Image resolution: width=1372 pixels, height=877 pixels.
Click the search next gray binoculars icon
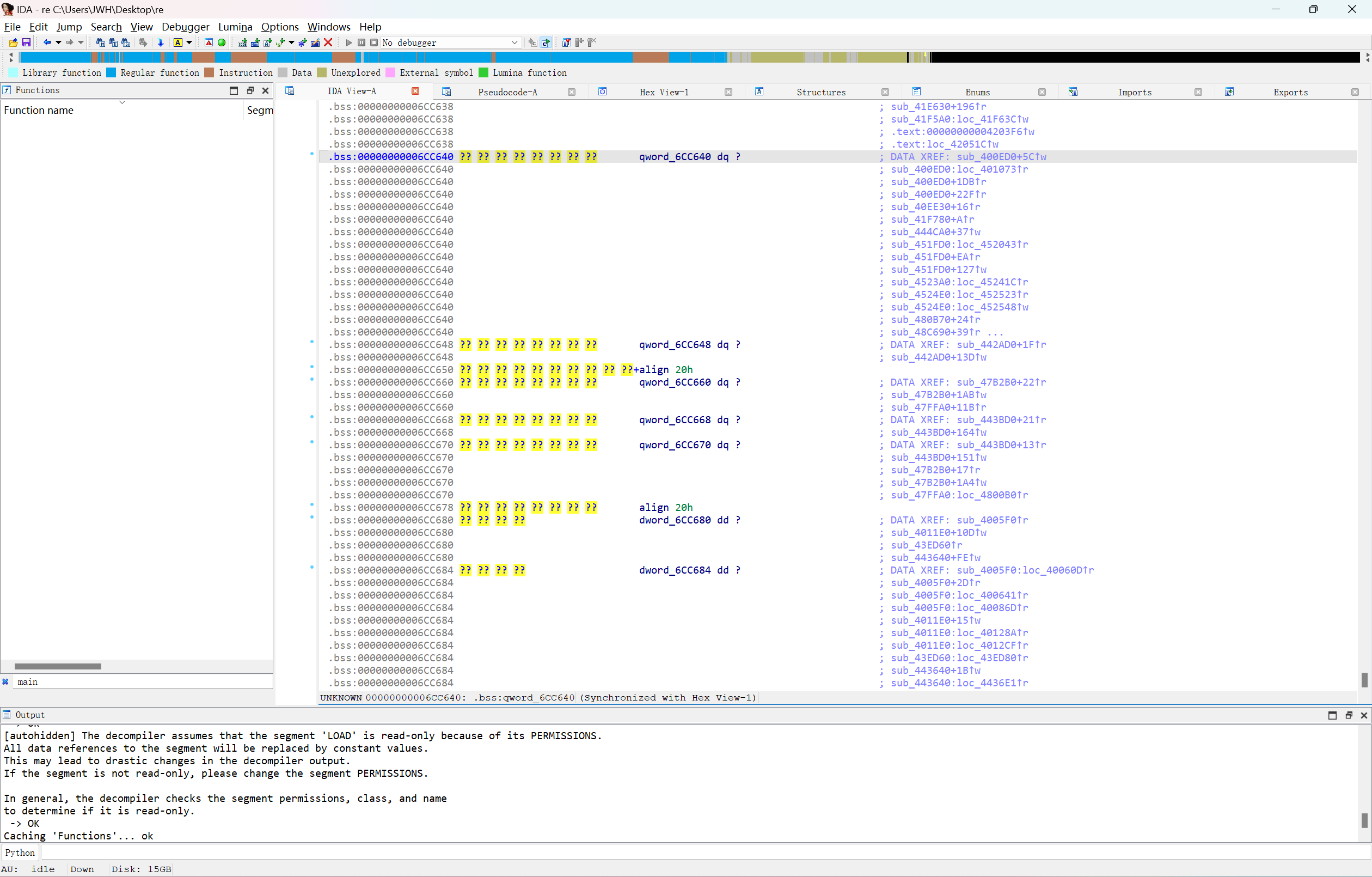(x=143, y=43)
